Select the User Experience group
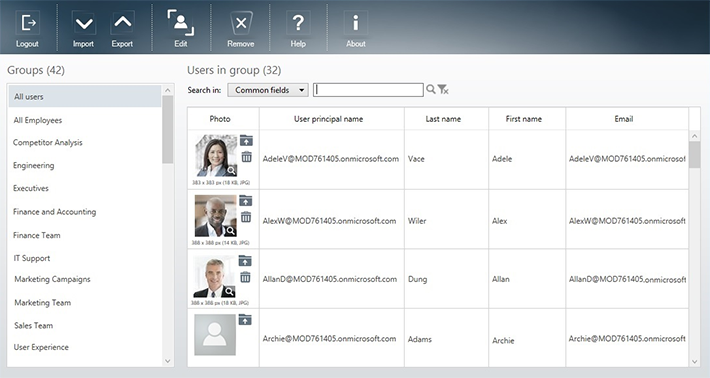 point(41,347)
